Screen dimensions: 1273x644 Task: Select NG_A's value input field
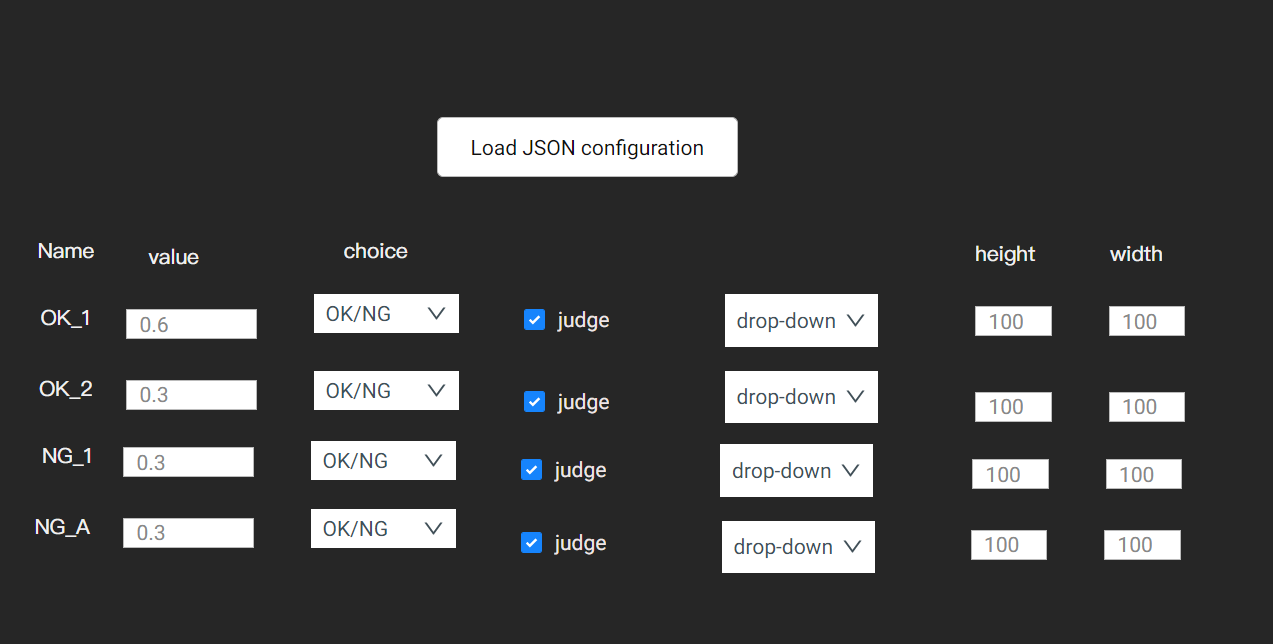(x=188, y=532)
